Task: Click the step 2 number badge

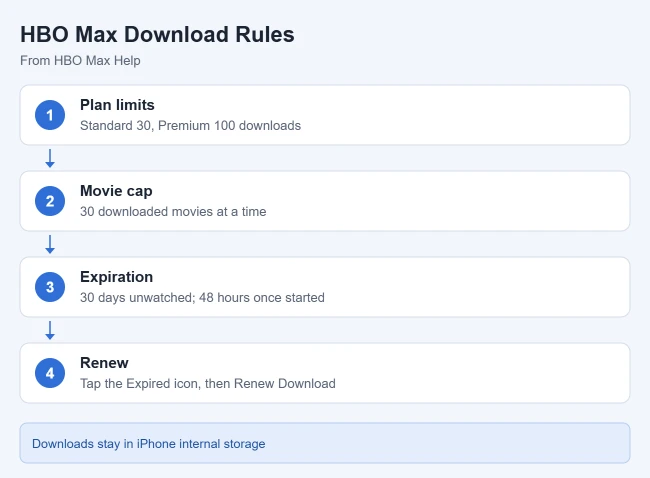Action: tap(50, 201)
